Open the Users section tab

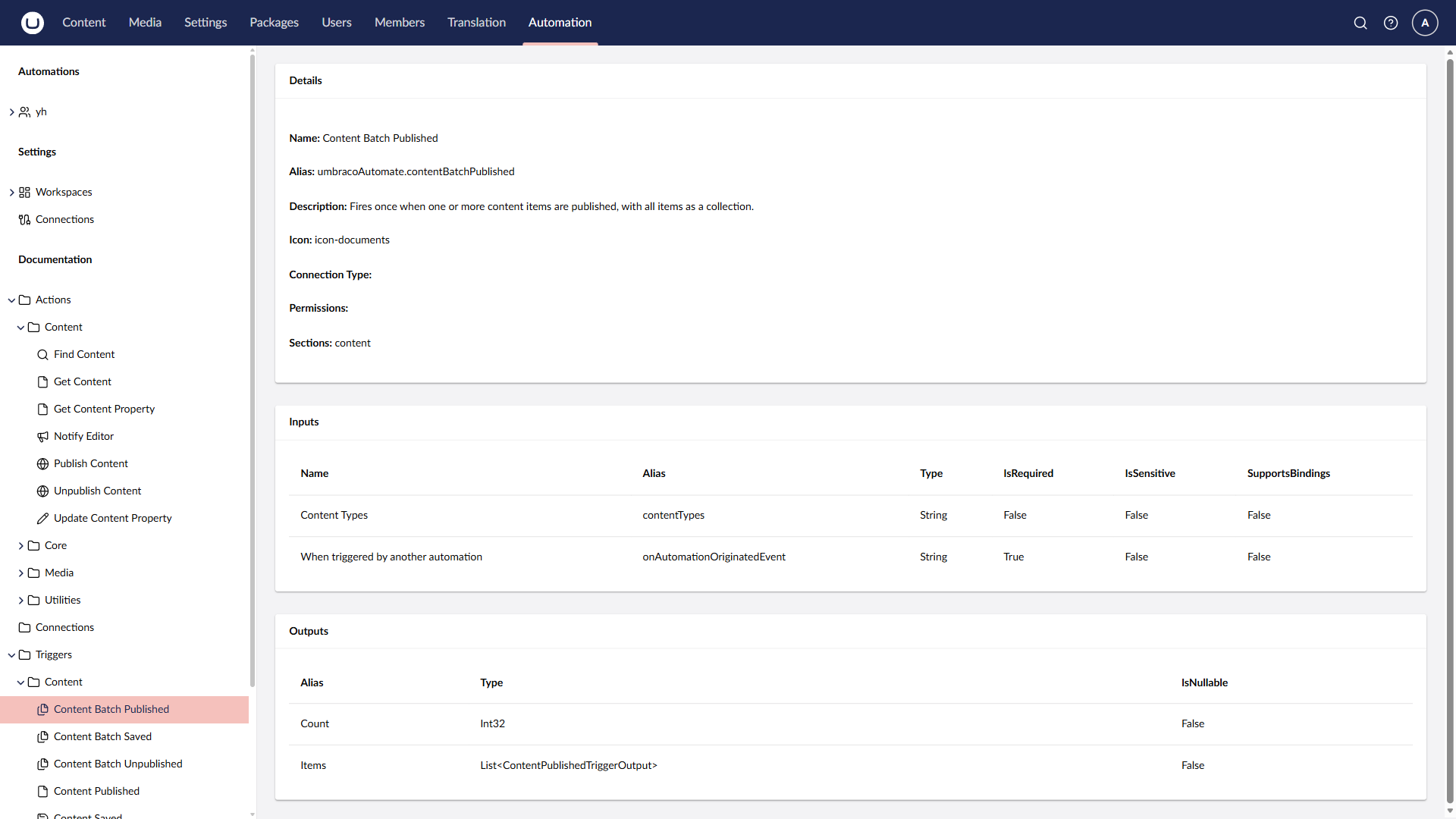[337, 23]
